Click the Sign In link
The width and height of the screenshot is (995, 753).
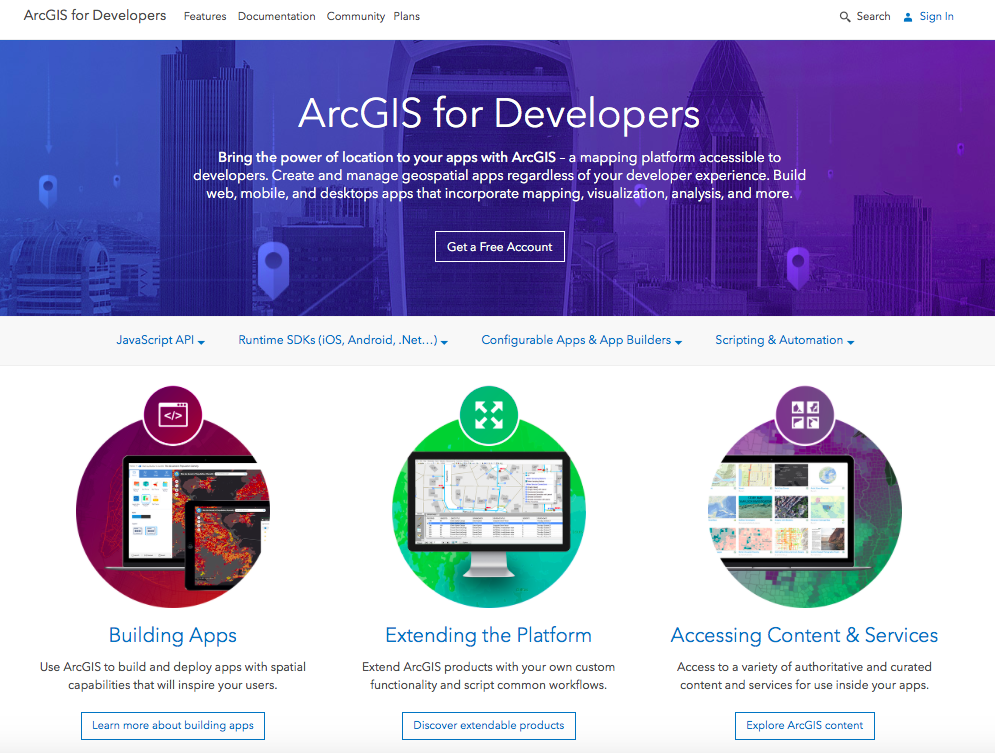click(937, 16)
